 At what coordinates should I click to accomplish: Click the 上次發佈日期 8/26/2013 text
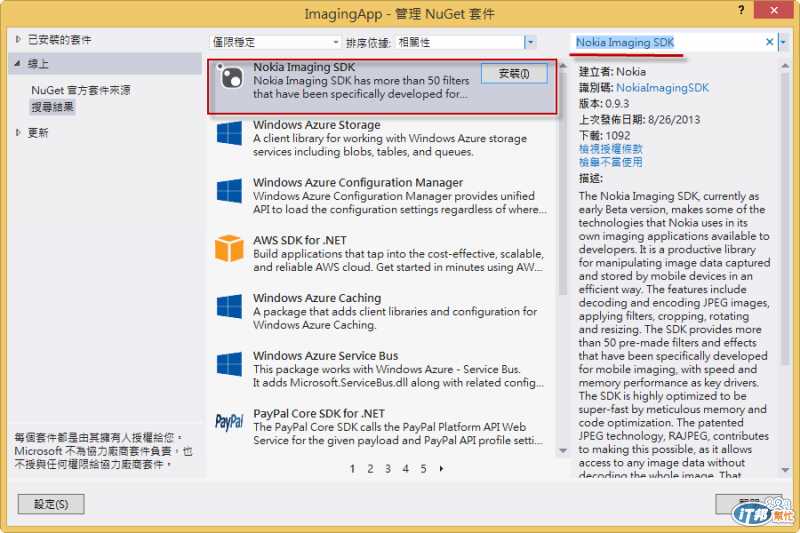click(639, 120)
